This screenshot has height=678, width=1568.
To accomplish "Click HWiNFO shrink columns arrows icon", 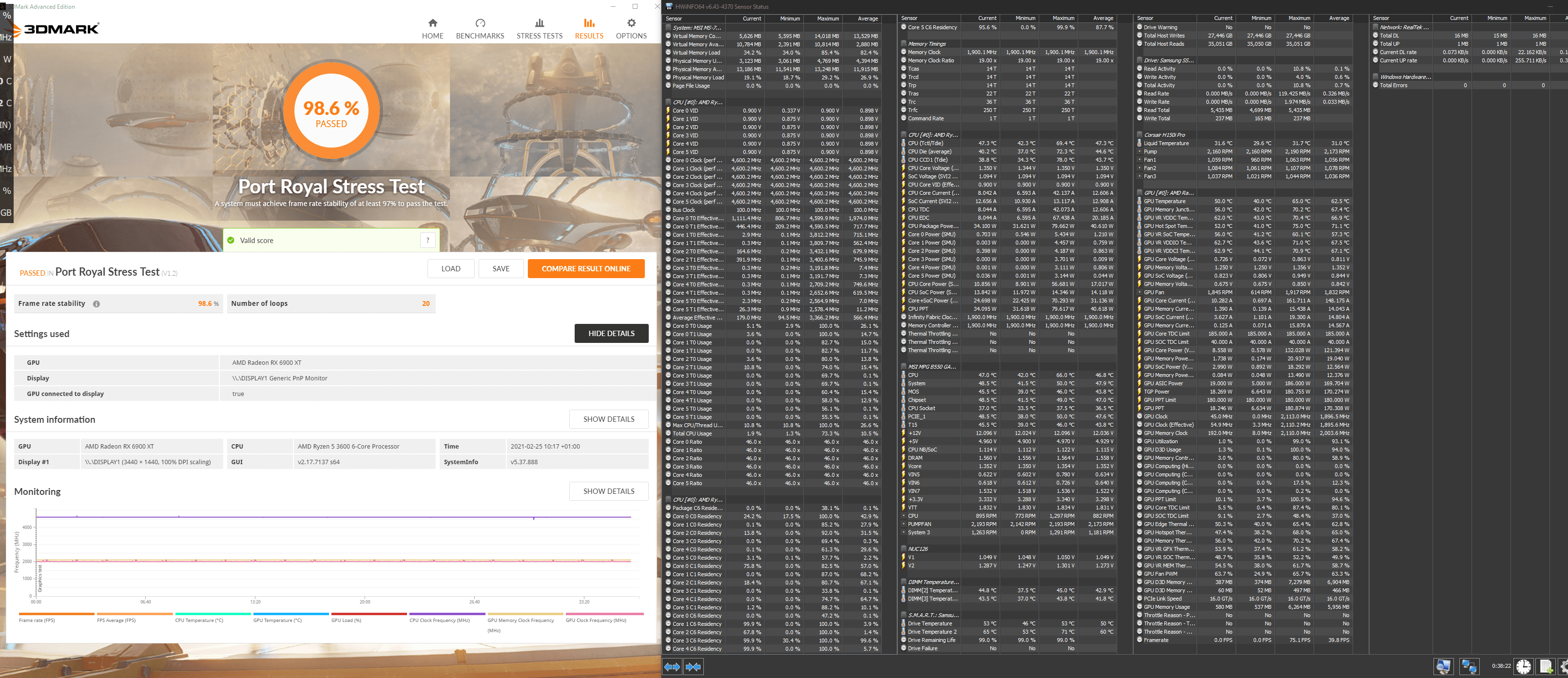I will (693, 666).
